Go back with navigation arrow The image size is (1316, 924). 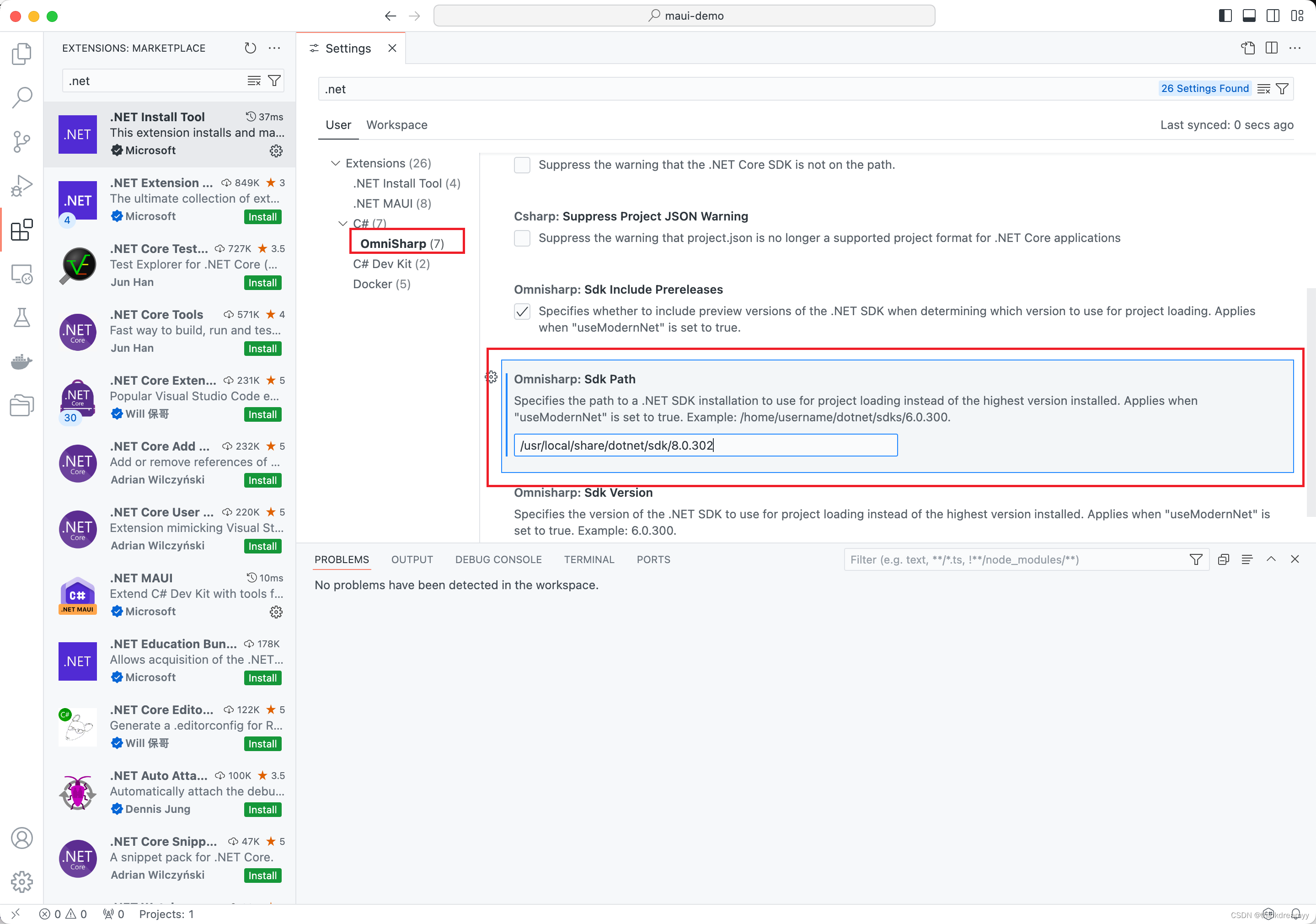pos(391,16)
